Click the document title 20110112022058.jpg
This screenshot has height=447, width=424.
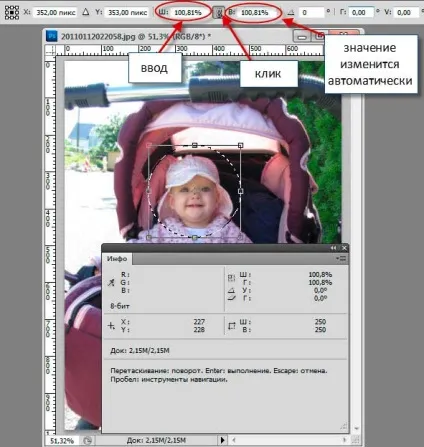pyautogui.click(x=98, y=36)
